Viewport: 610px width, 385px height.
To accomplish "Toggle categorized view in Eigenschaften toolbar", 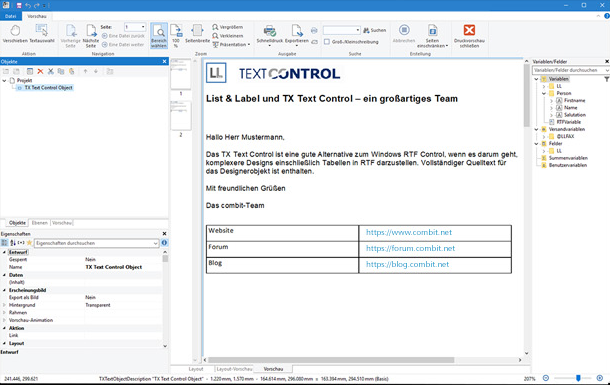I will point(4,243).
